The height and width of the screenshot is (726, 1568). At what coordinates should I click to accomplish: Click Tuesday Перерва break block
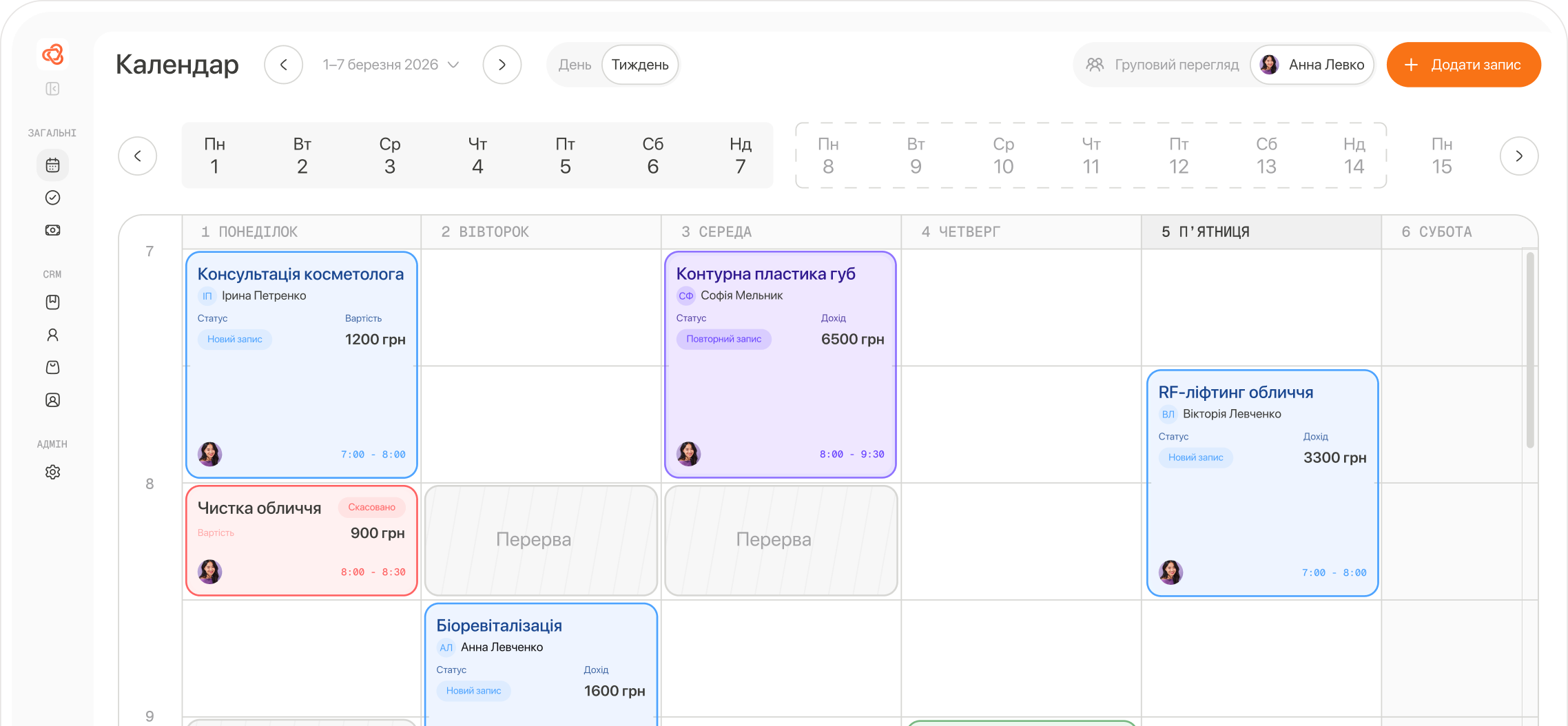pos(541,541)
